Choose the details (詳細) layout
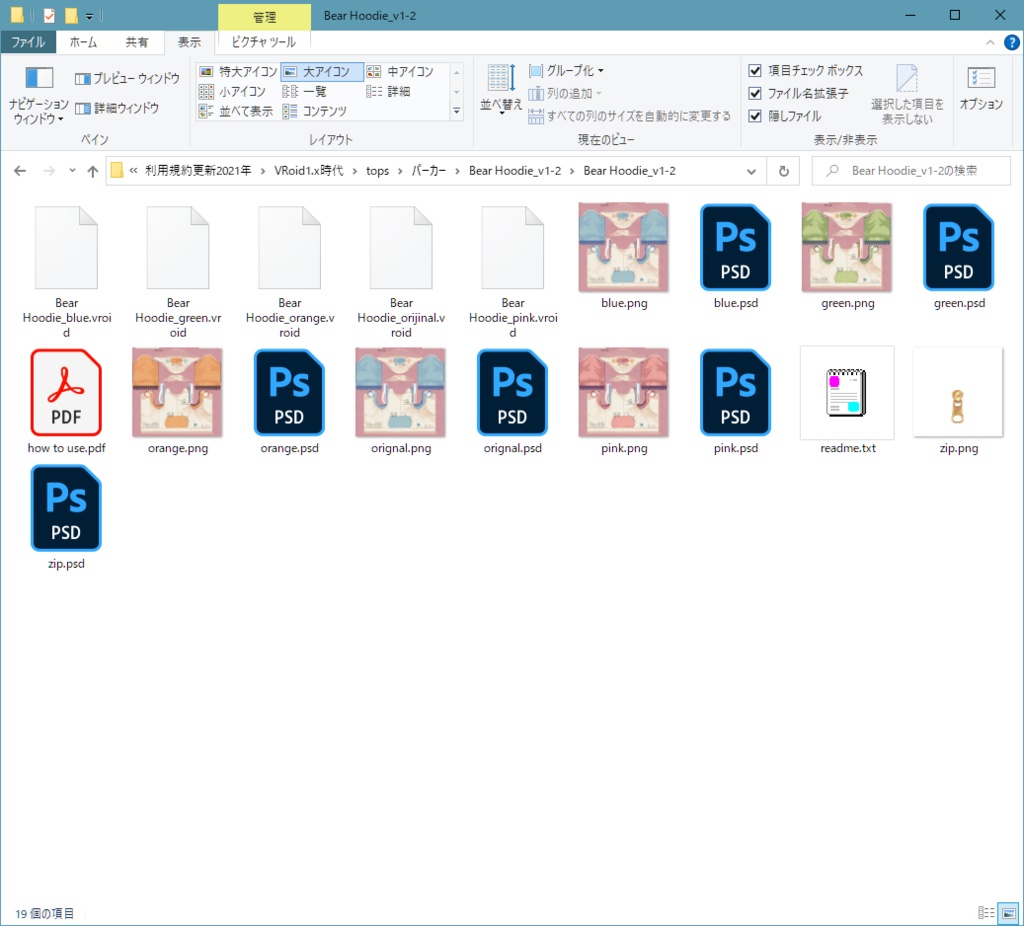The height and width of the screenshot is (926, 1024). point(389,91)
